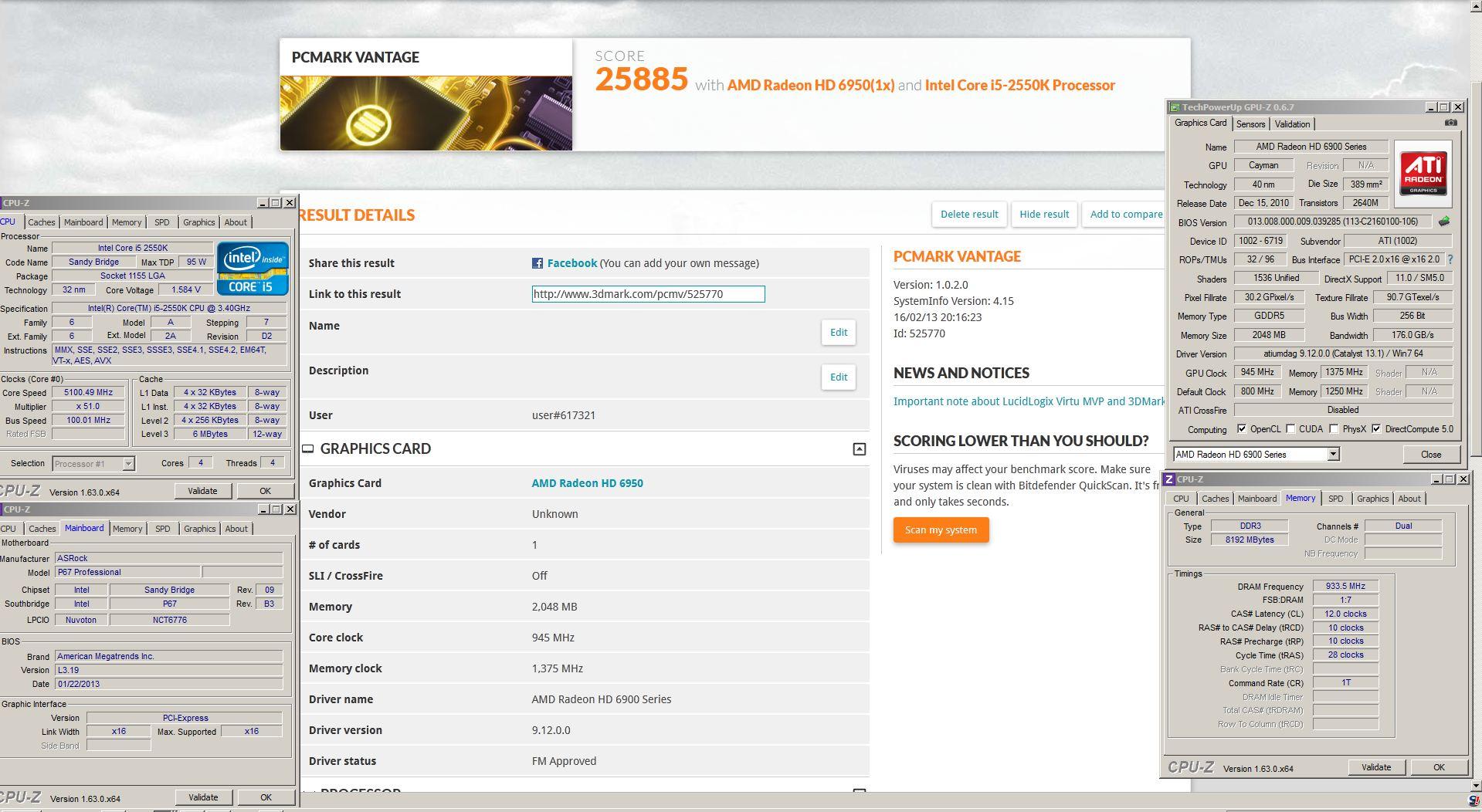Click Edit next to Name
The height and width of the screenshot is (812, 1482).
(838, 333)
